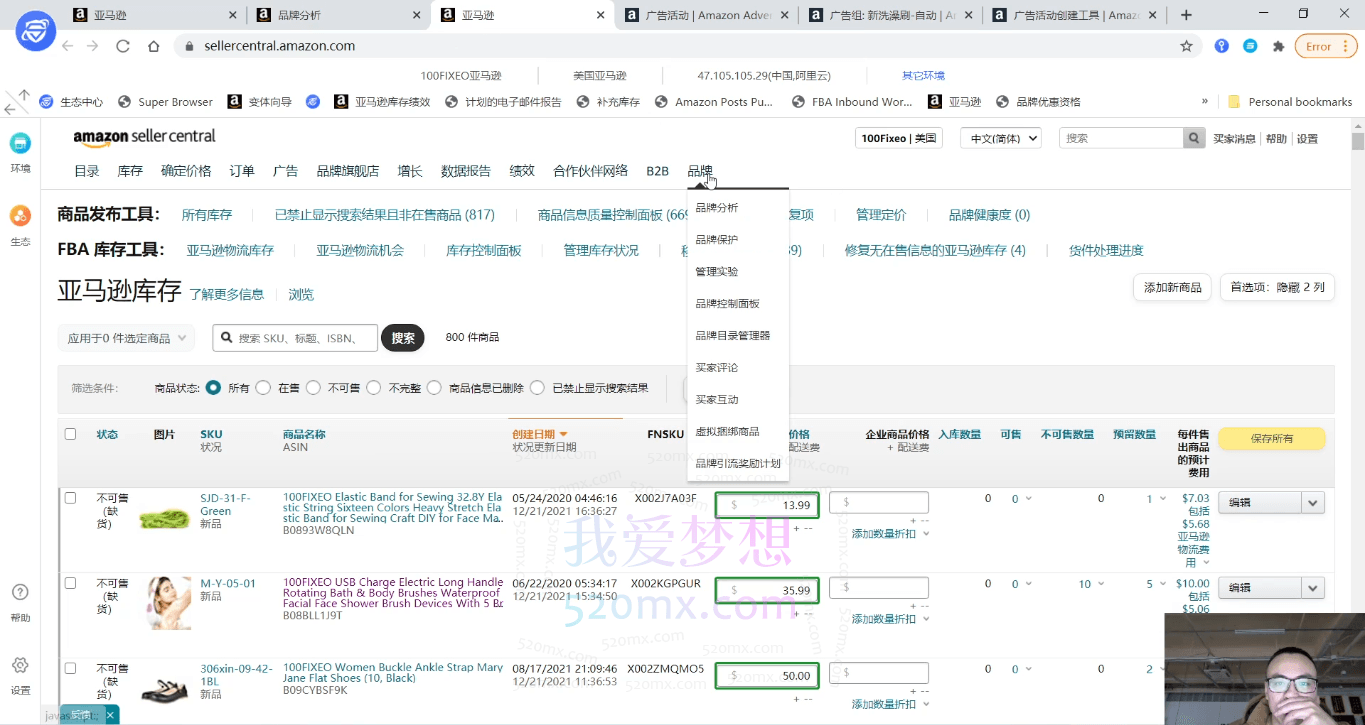Select the 所有 status radio button
Viewport: 1365px width, 725px height.
point(213,388)
